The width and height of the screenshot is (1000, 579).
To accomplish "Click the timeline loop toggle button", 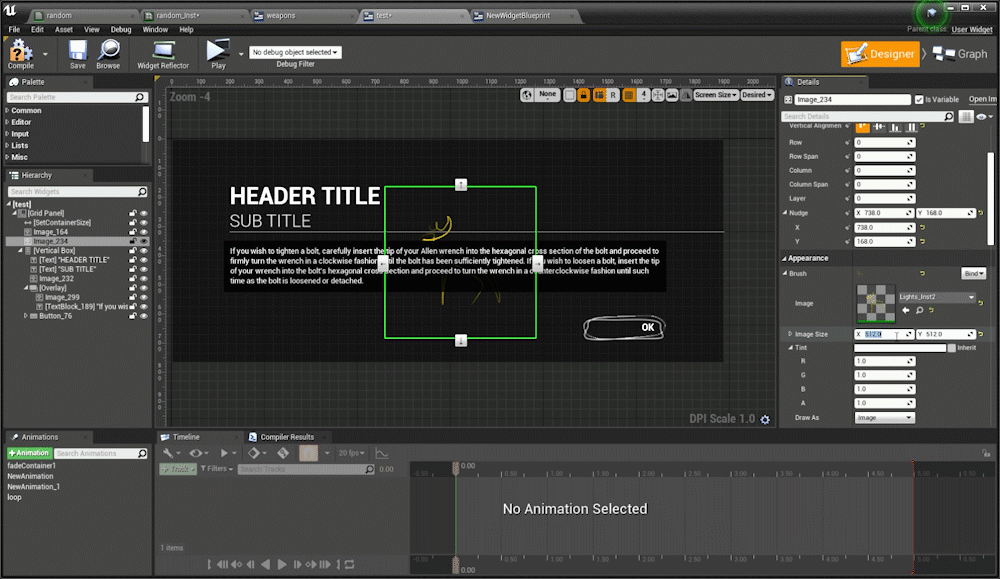I will tap(349, 564).
